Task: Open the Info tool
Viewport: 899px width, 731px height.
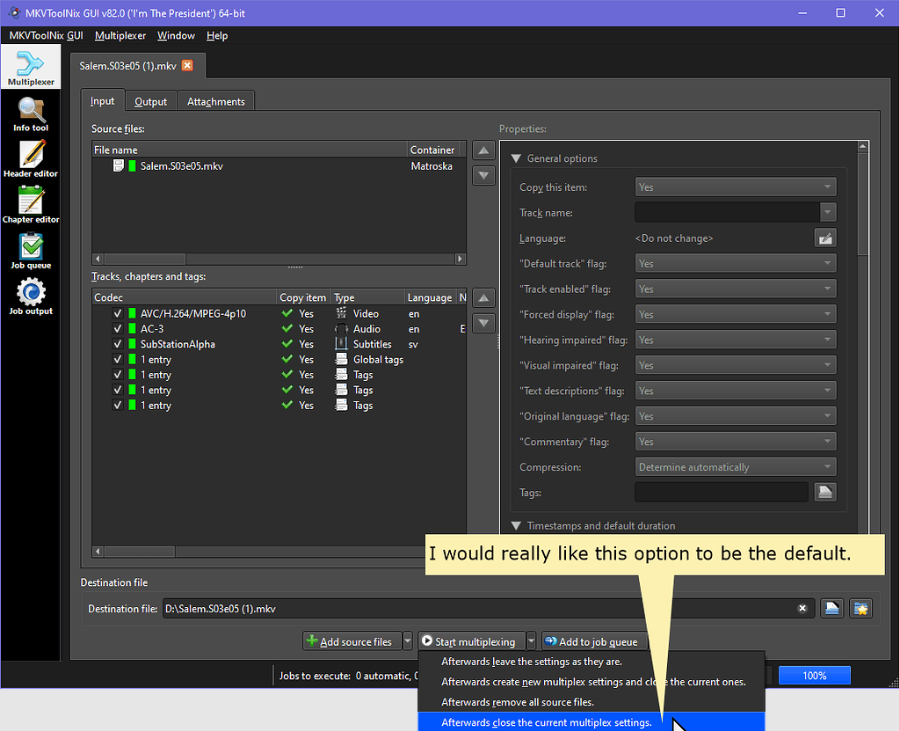Action: coord(31,115)
